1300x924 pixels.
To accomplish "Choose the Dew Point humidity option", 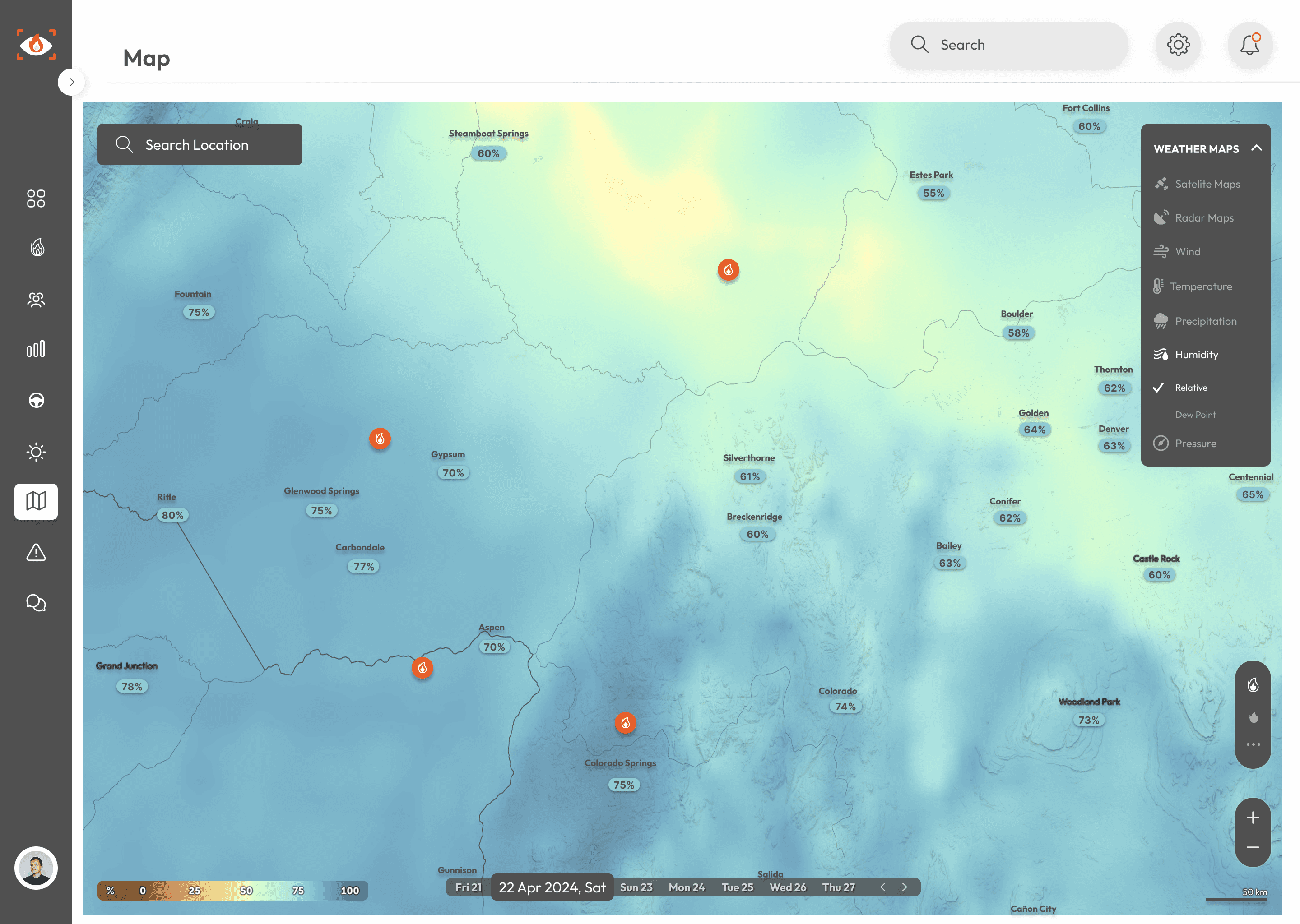I will 1195,415.
